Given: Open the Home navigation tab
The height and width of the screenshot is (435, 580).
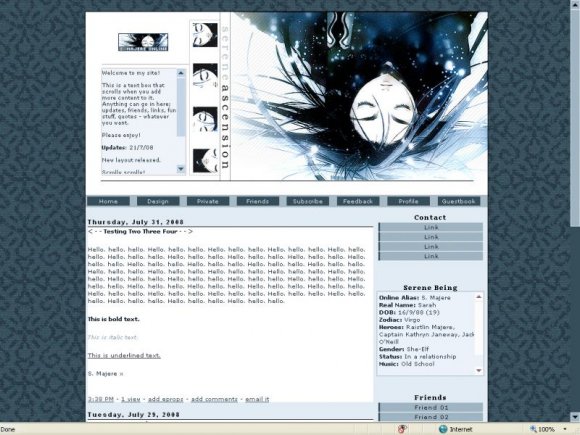Looking at the screenshot, I should click(108, 201).
